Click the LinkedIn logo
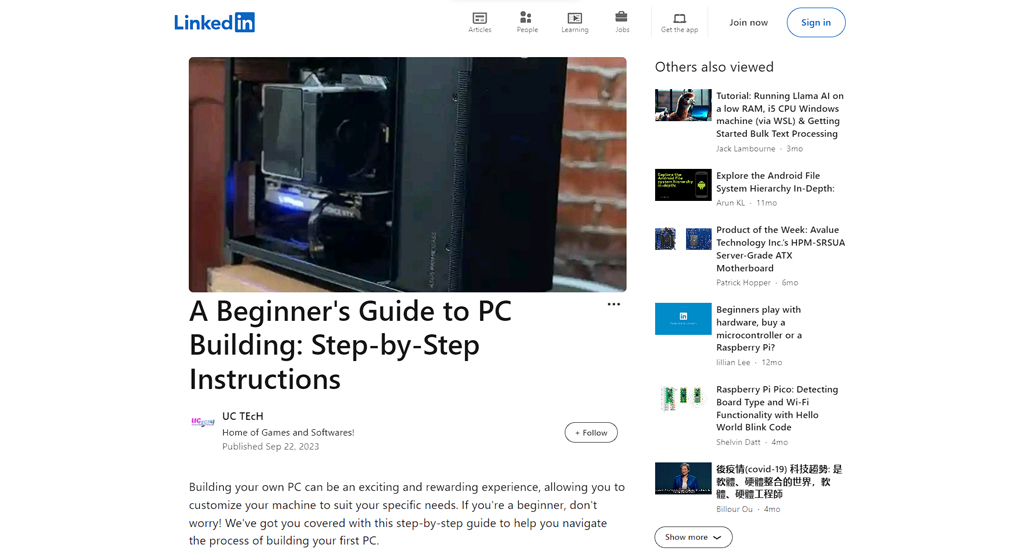 214,22
